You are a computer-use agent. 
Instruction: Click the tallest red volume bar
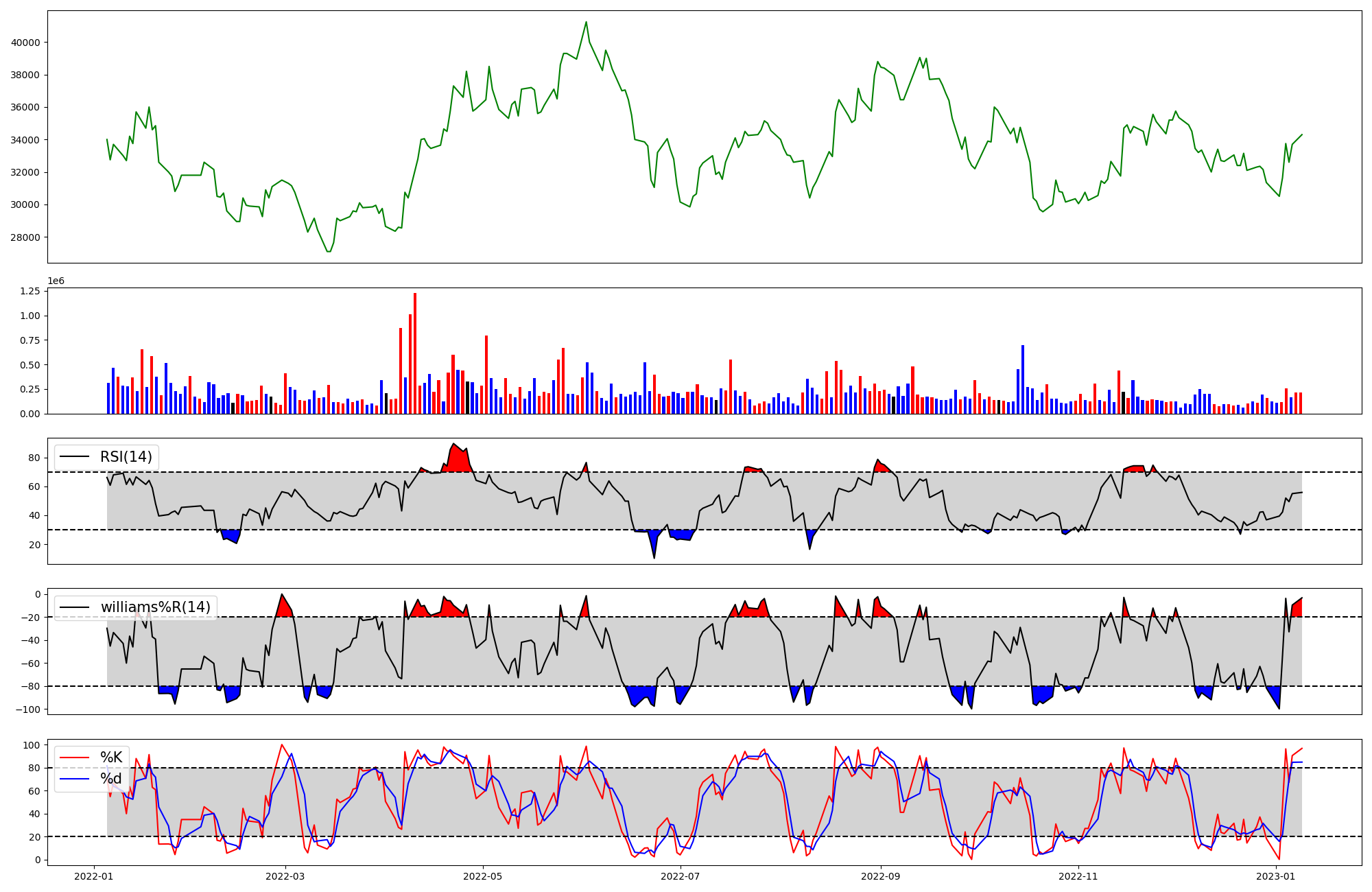coord(415,353)
